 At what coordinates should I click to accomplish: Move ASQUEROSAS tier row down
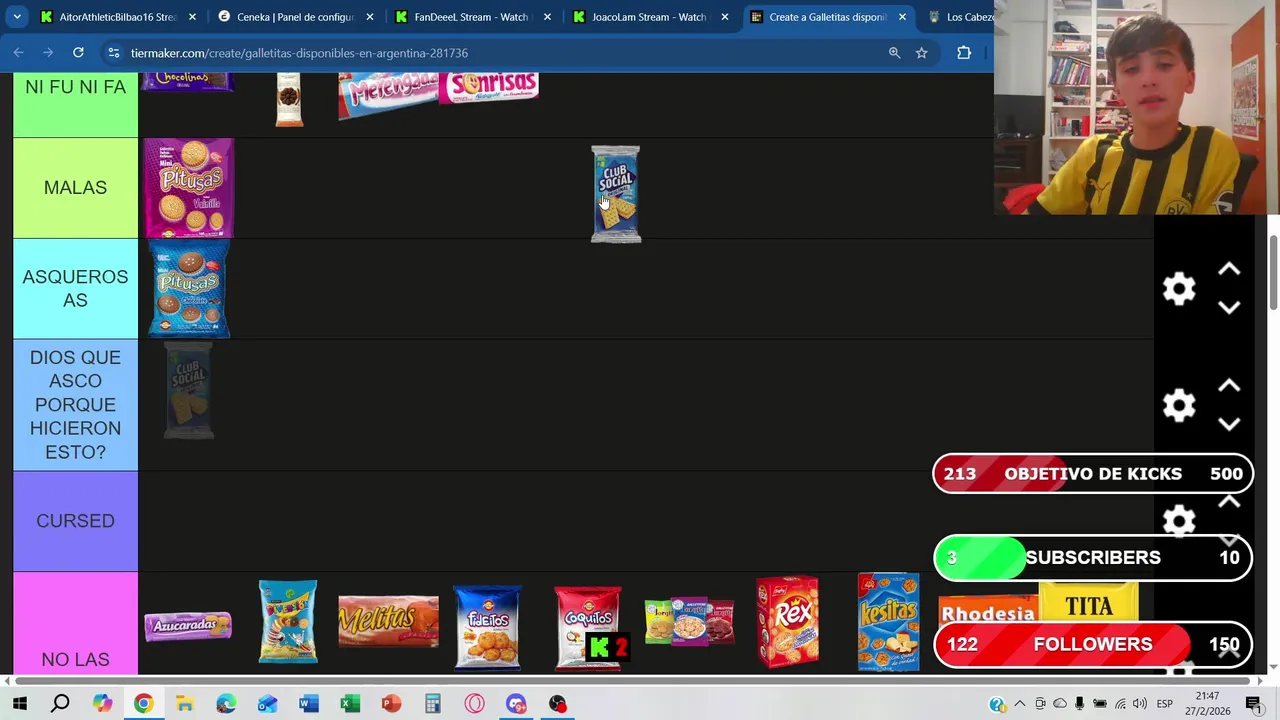[x=1229, y=308]
